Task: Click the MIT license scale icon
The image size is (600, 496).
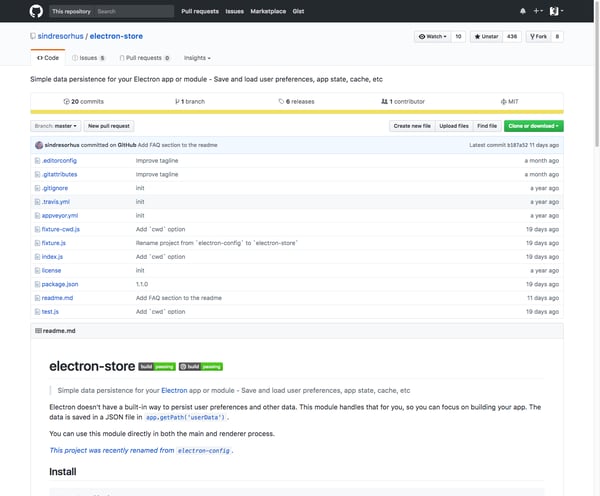Action: (503, 101)
